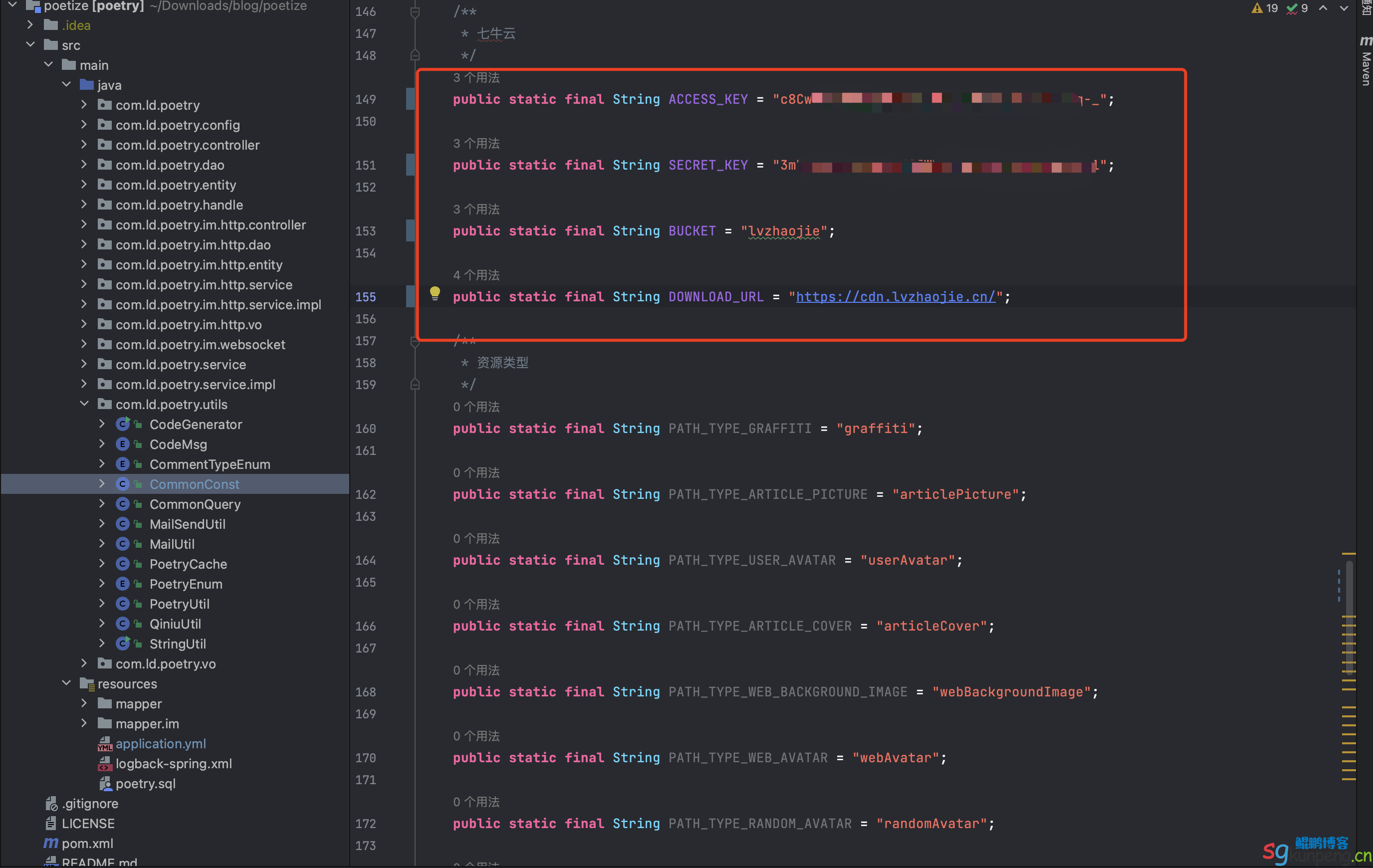This screenshot has width=1373, height=868.
Task: Click the java source folder icon
Action: pyautogui.click(x=87, y=85)
